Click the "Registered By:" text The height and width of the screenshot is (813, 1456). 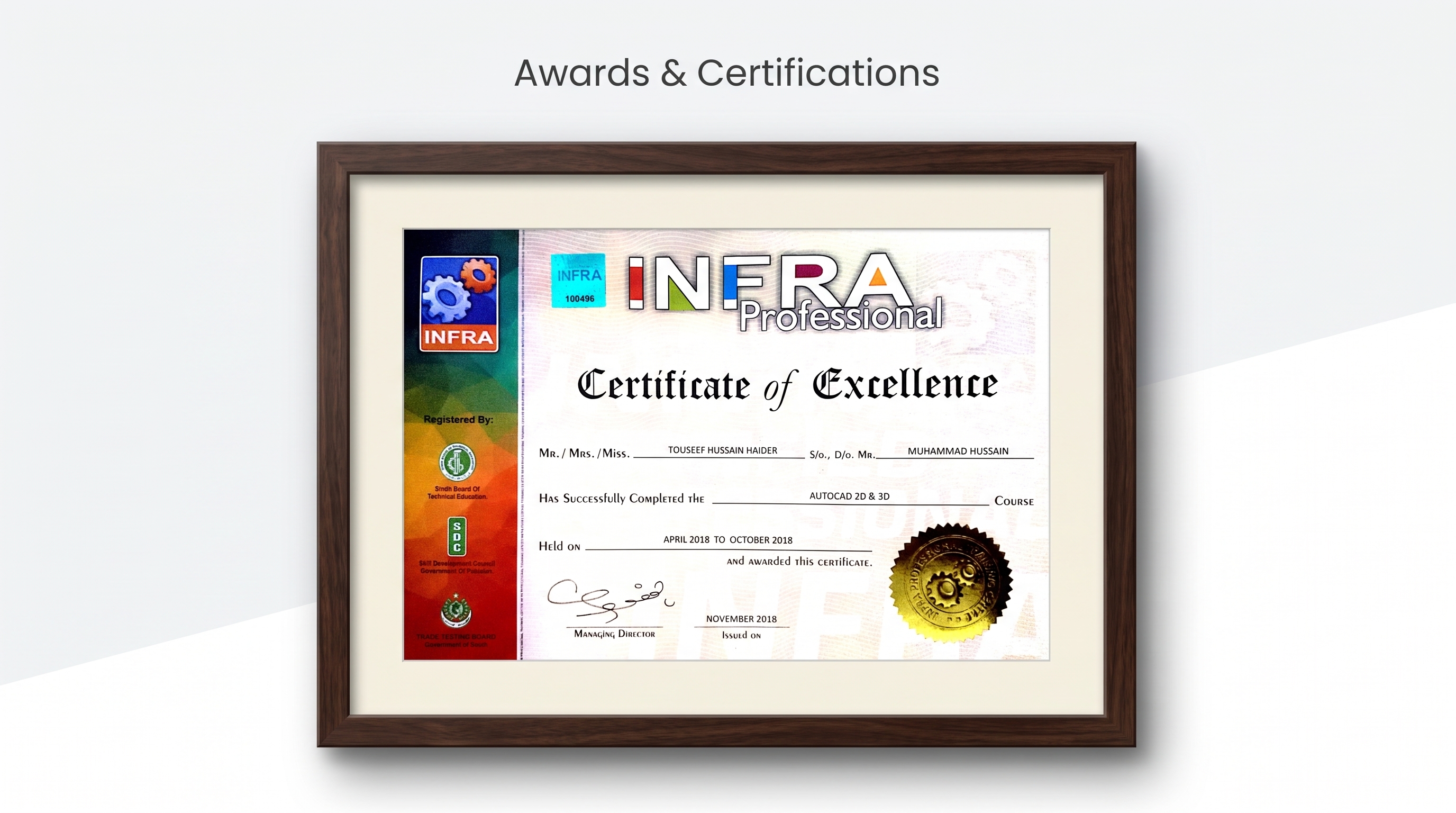(x=458, y=419)
